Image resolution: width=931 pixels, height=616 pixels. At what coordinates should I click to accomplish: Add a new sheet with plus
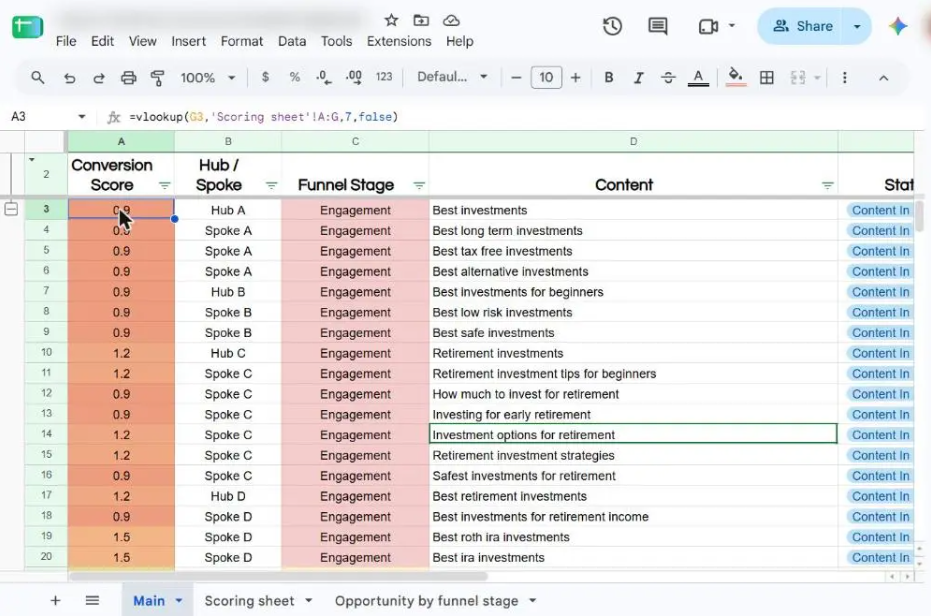click(x=55, y=601)
